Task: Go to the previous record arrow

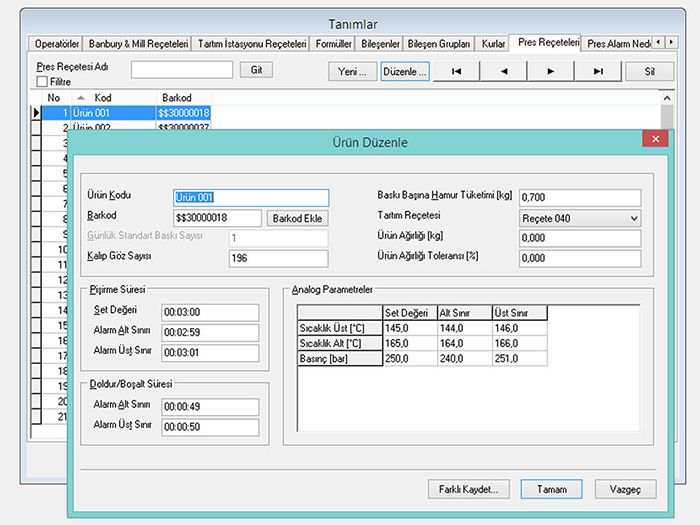Action: 504,71
